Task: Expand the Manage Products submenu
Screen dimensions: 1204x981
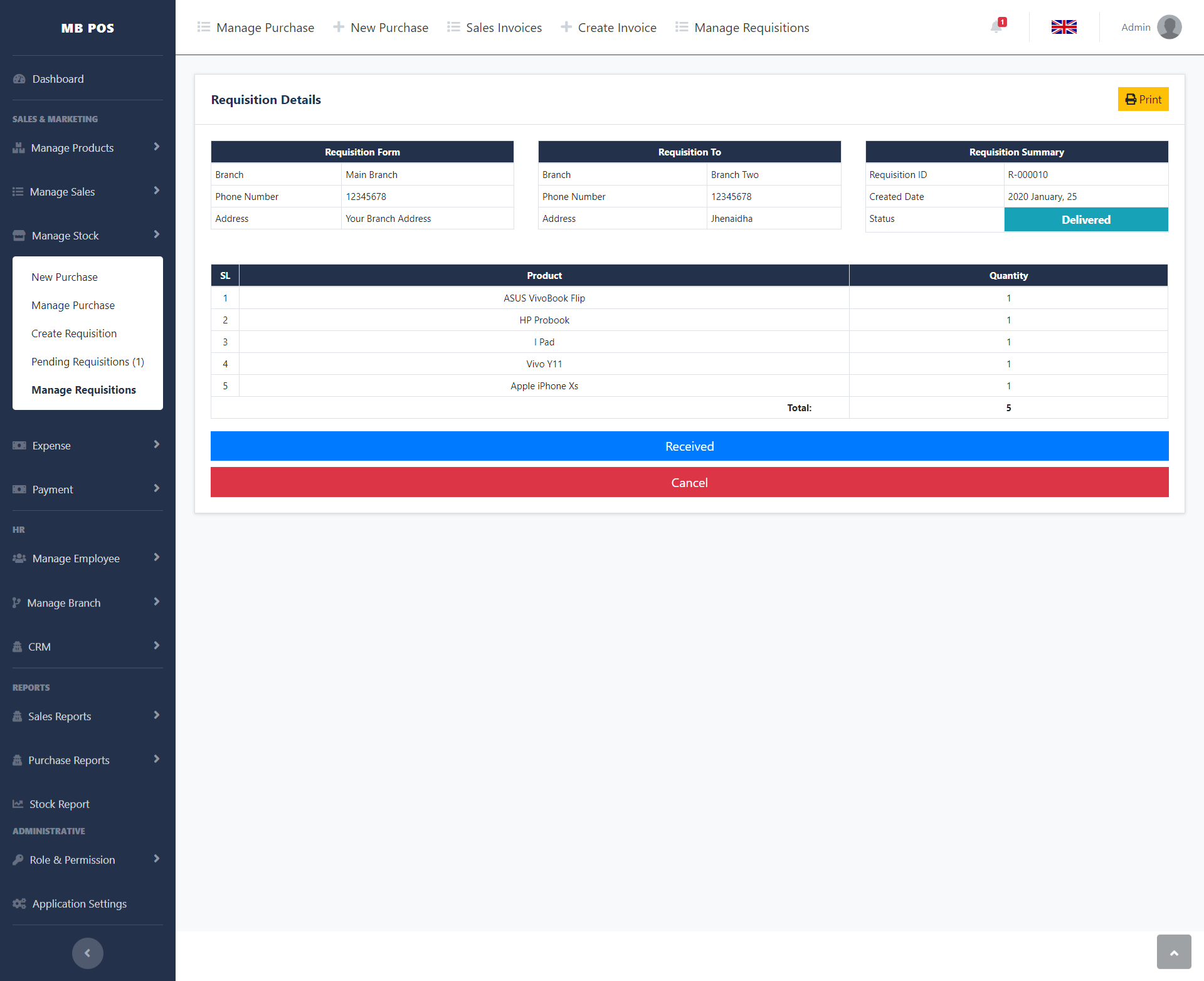Action: [156, 147]
